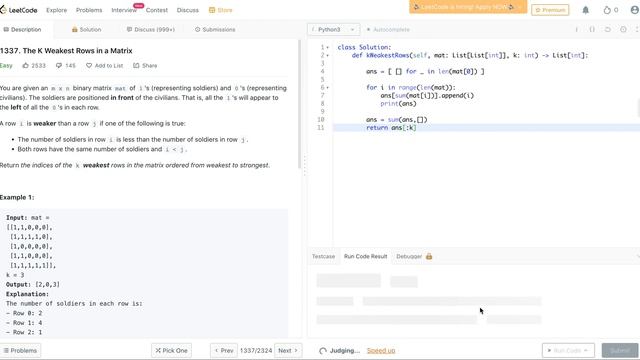Switch to the Discuss (999+) tab

point(151,29)
